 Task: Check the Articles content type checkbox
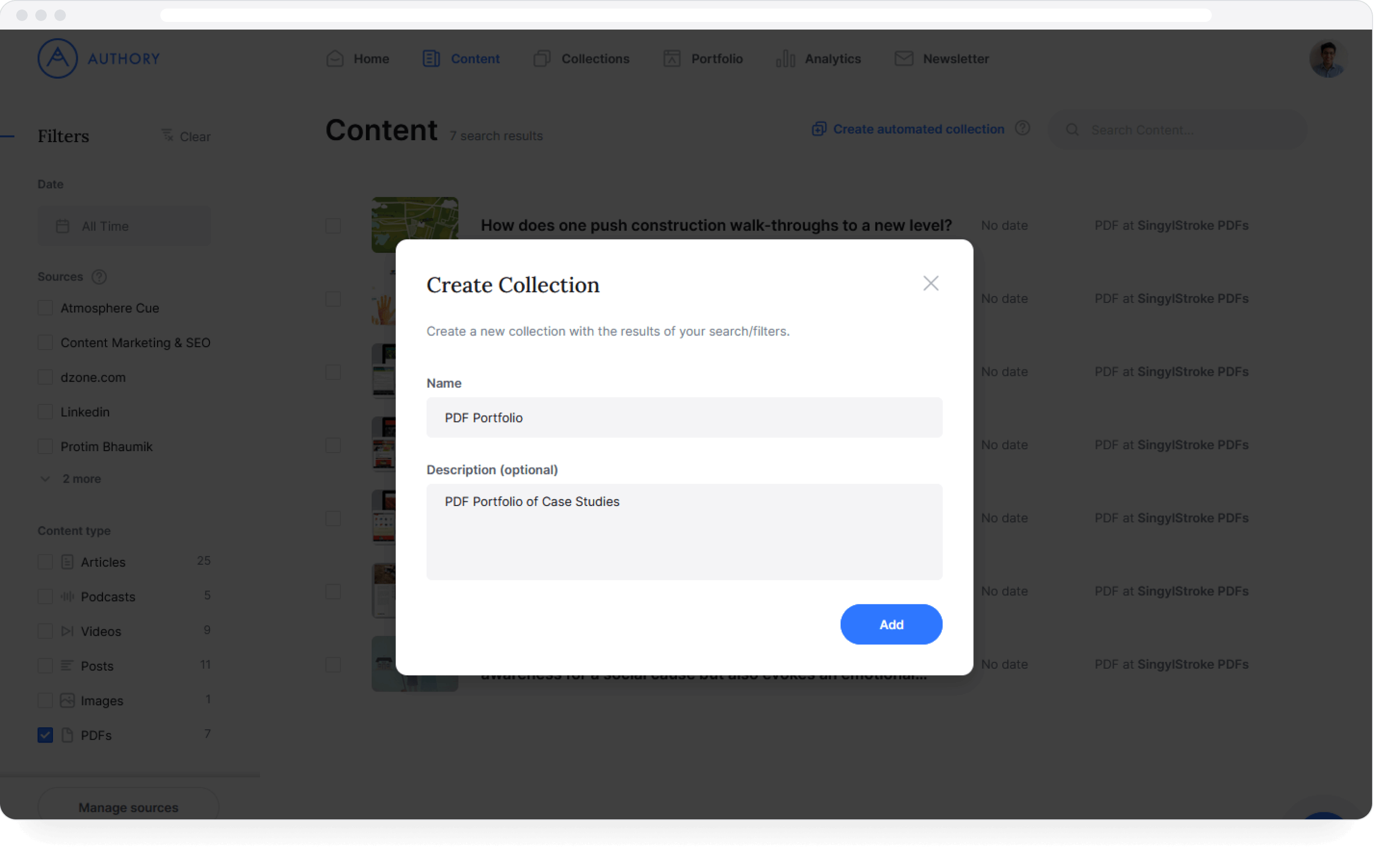pyautogui.click(x=45, y=562)
